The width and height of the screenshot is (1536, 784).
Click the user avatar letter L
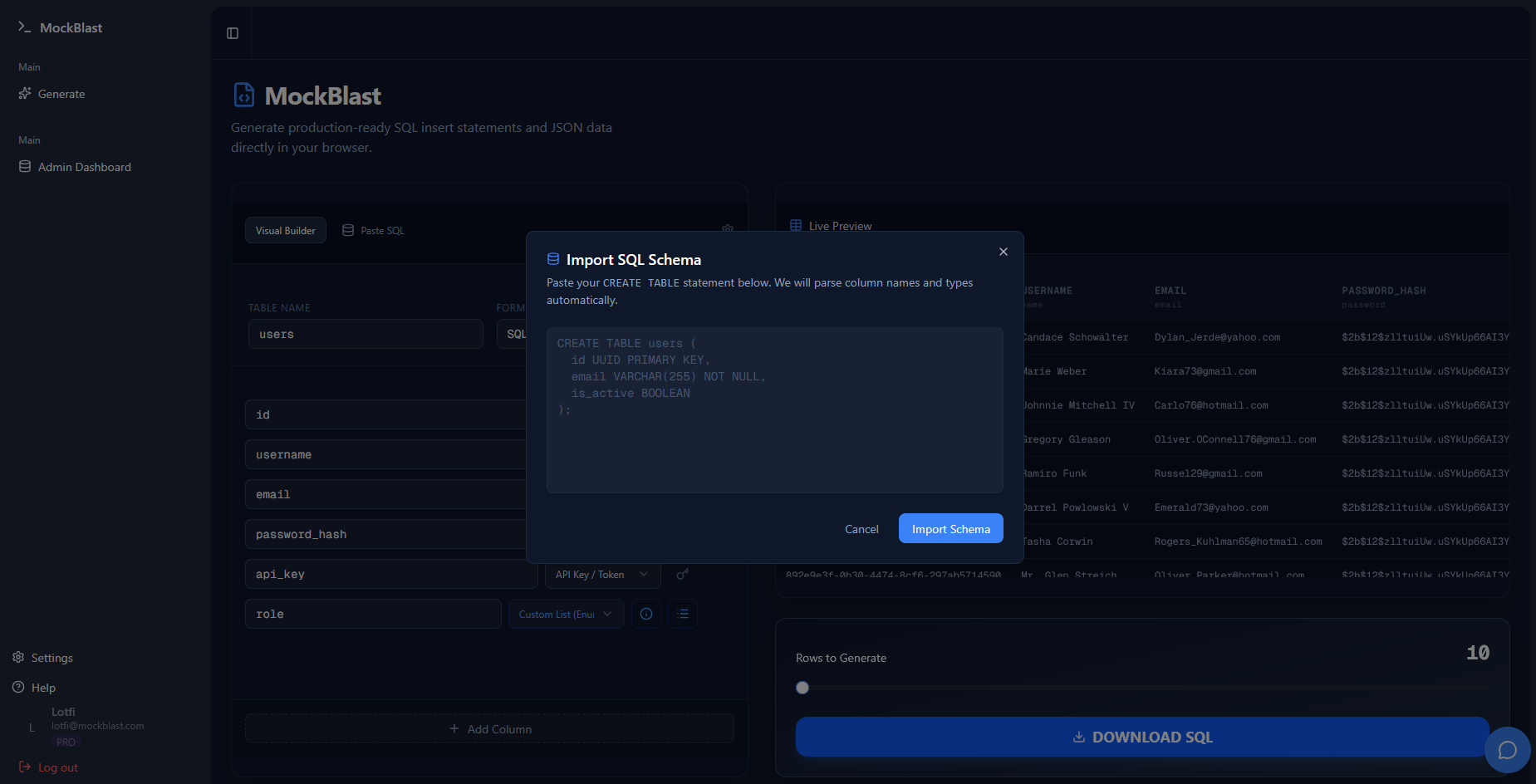click(x=32, y=728)
